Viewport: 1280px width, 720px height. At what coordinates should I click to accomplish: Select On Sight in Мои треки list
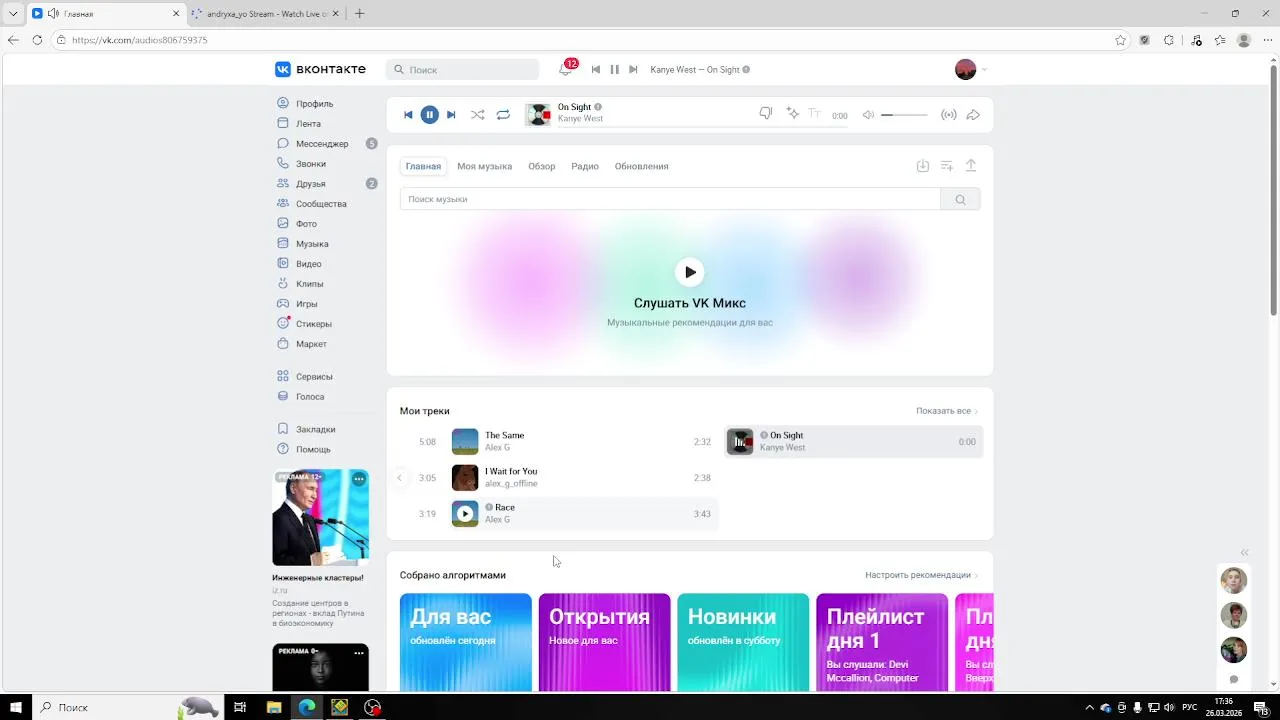pyautogui.click(x=854, y=442)
